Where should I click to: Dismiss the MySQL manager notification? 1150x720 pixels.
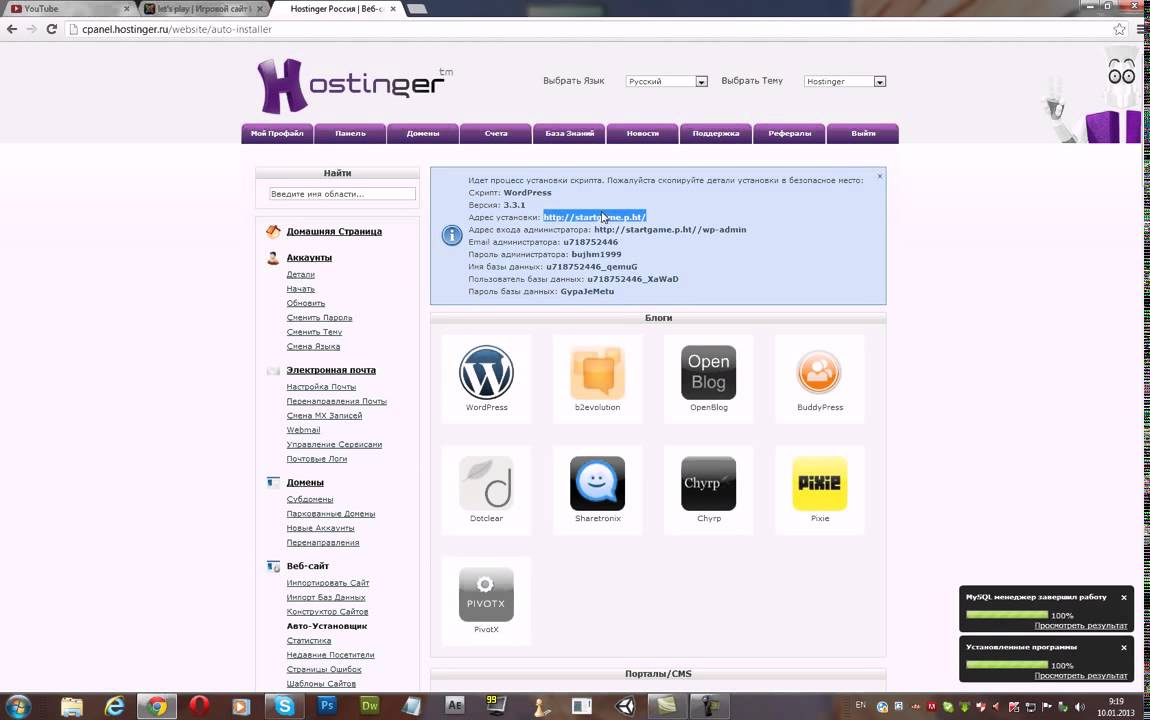click(x=1124, y=598)
